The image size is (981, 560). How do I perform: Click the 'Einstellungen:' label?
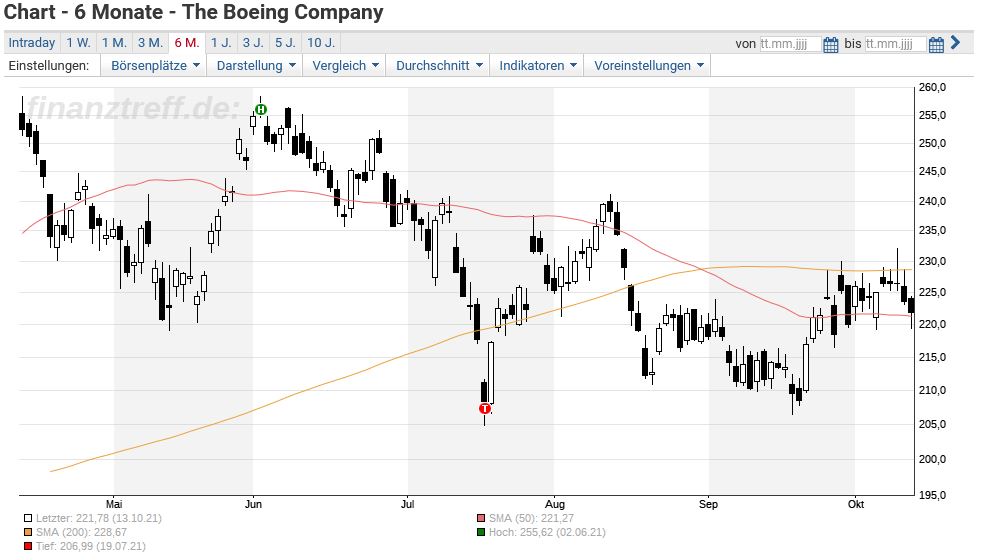[49, 66]
